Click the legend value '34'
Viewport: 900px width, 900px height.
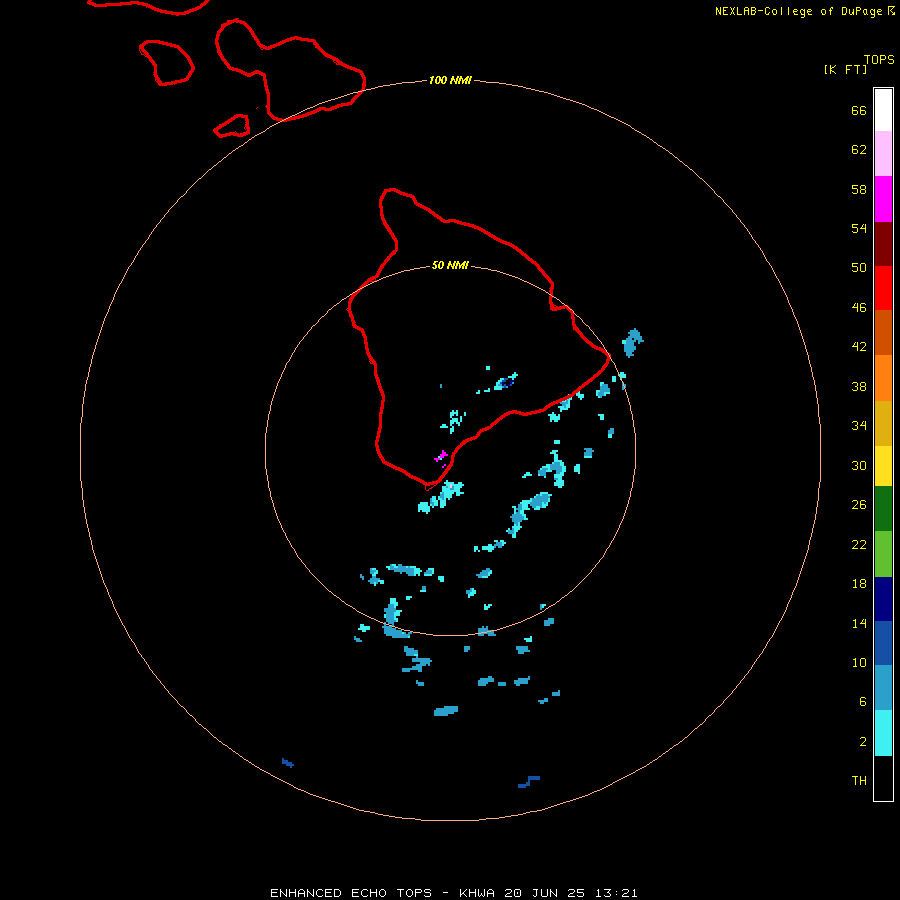[859, 425]
